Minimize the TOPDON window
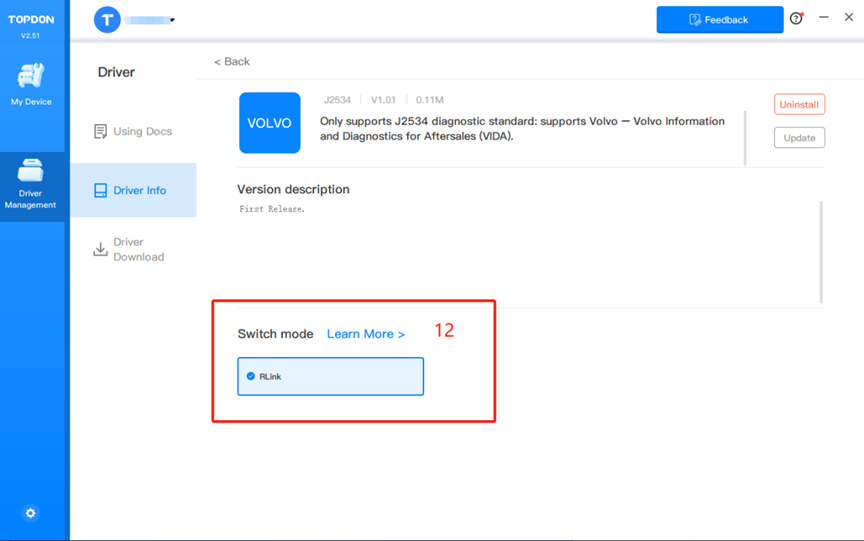Image resolution: width=864 pixels, height=541 pixels. (823, 18)
